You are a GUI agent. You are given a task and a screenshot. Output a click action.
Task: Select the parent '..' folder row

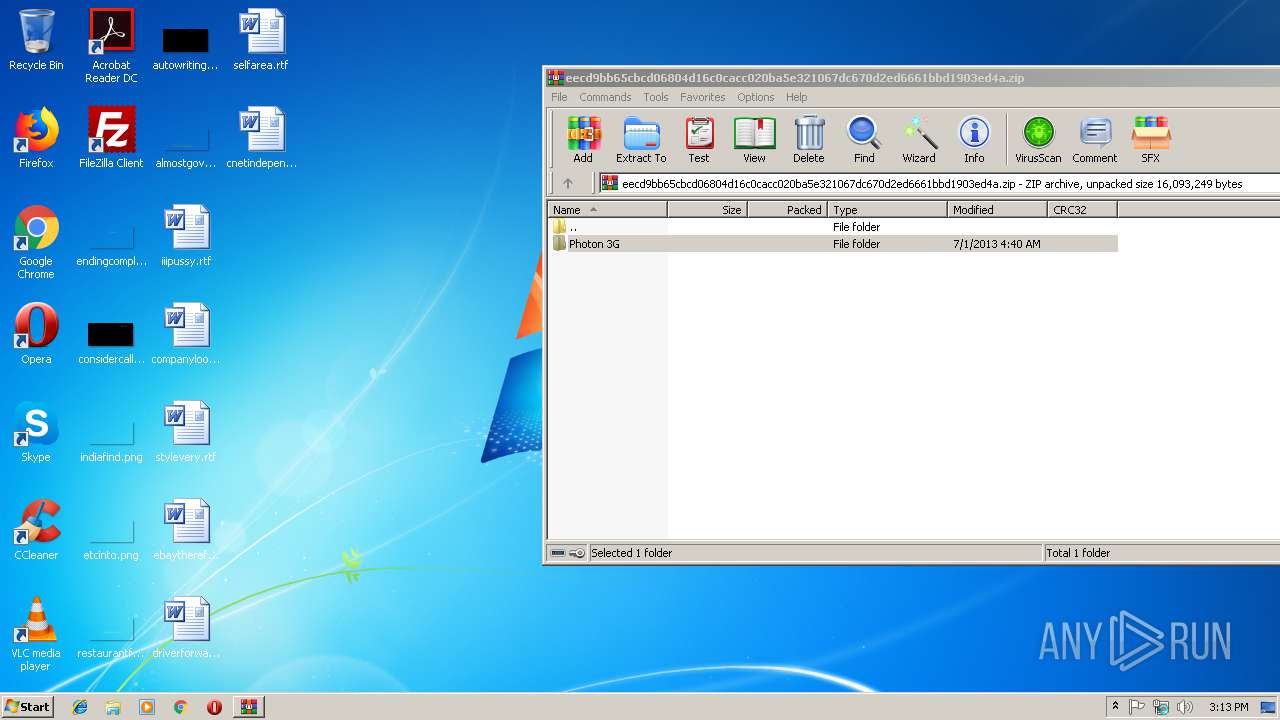coord(833,227)
